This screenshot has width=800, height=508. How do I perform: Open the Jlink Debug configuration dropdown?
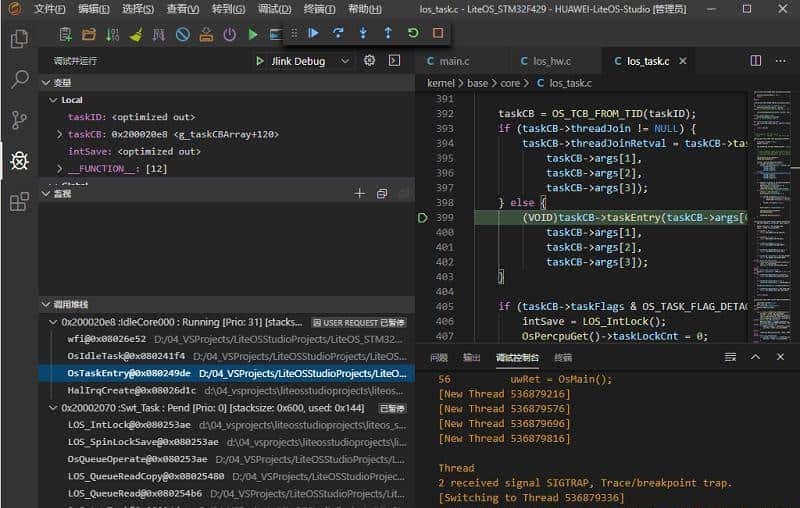coord(311,61)
